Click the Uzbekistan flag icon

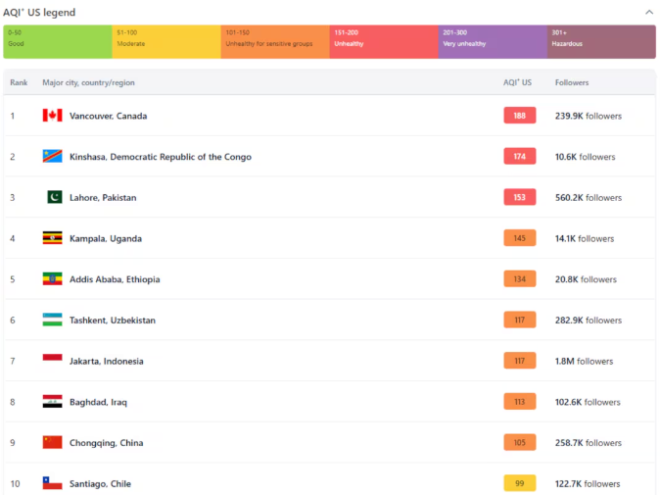[x=52, y=320]
